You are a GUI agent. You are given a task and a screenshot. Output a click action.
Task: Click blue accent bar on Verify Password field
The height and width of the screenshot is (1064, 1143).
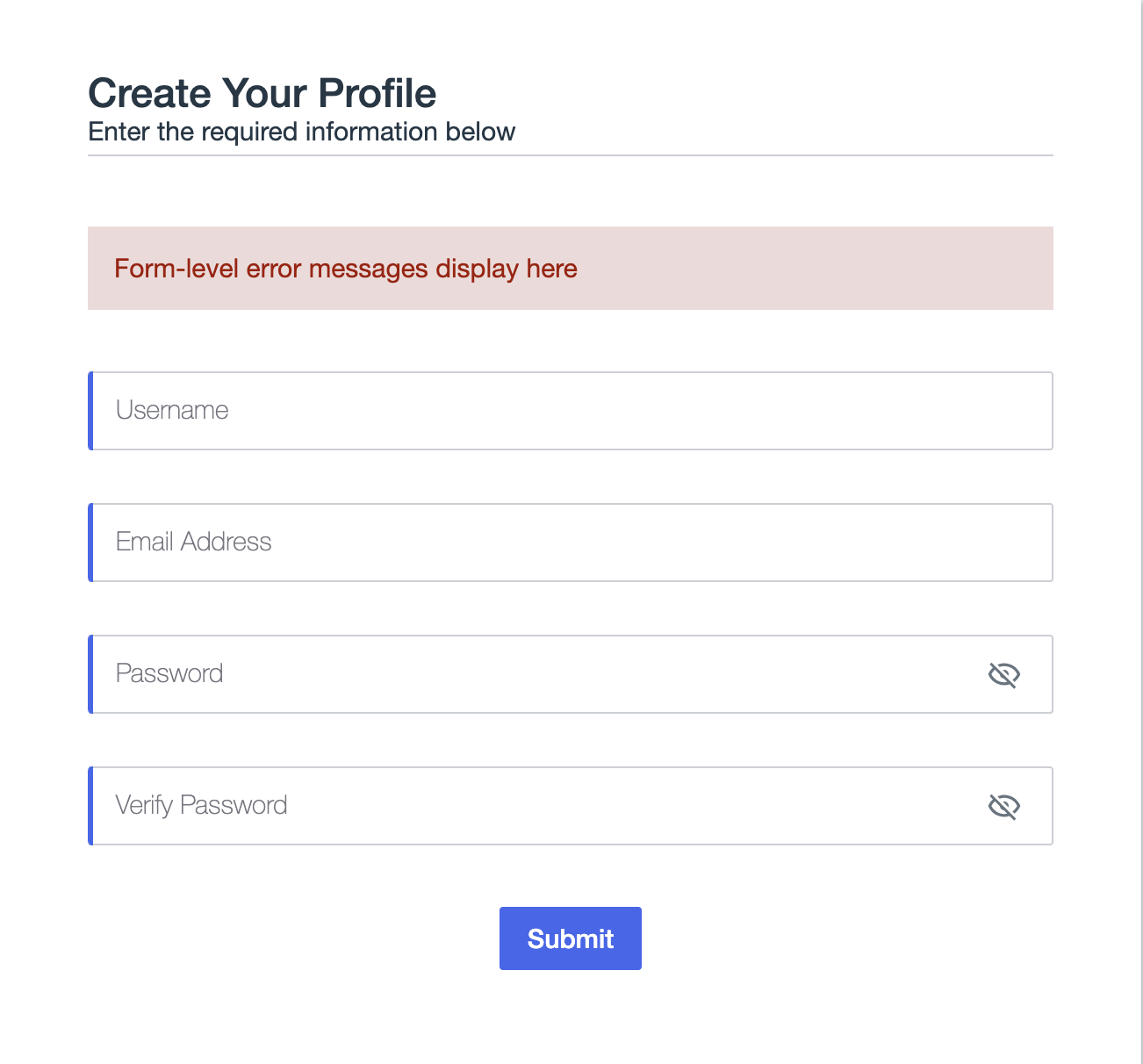pyautogui.click(x=90, y=806)
